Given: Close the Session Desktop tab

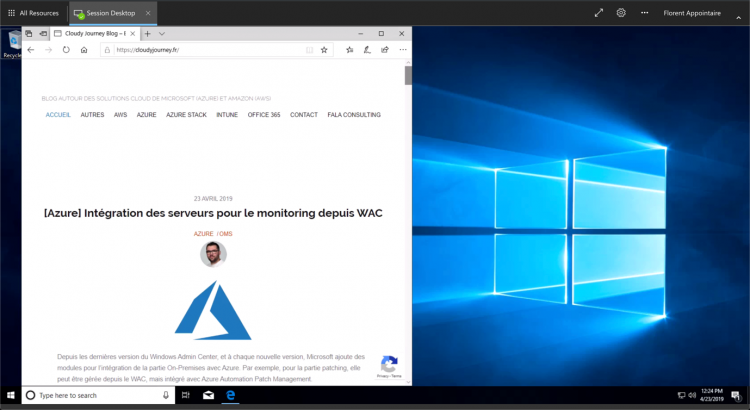Looking at the screenshot, I should [x=148, y=13].
